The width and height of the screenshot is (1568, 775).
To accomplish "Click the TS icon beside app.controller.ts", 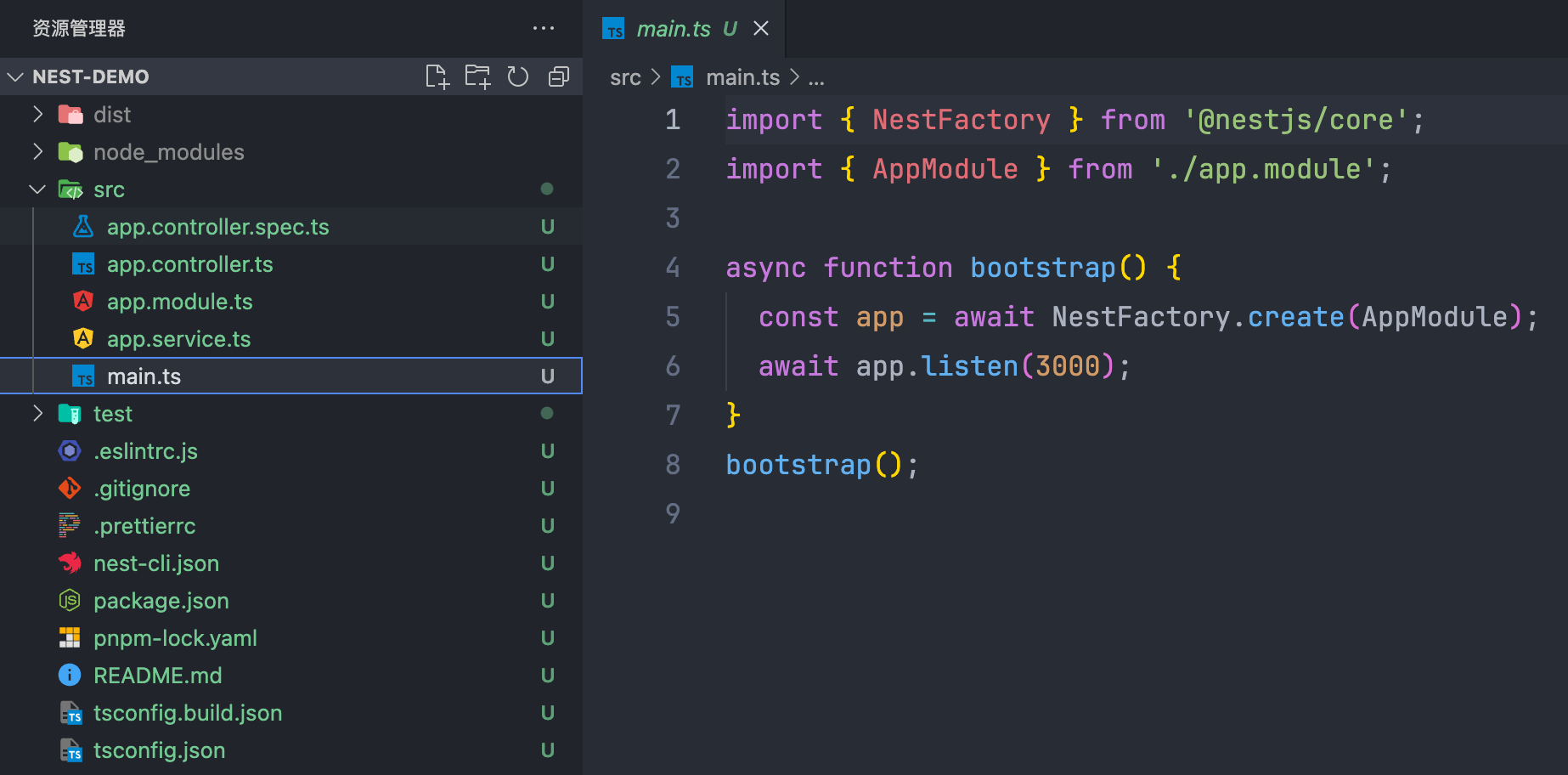I will pos(83,263).
